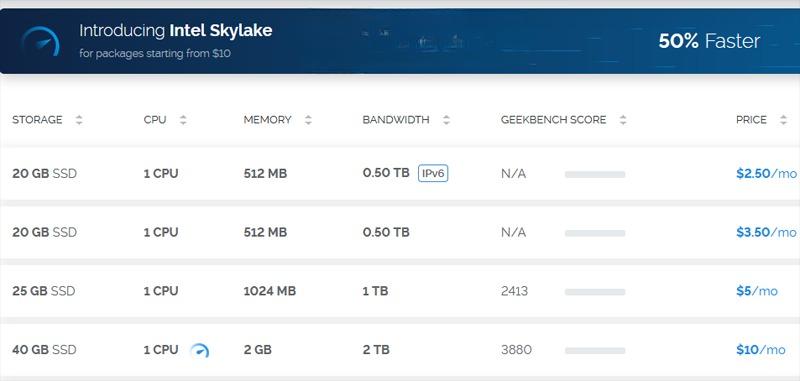
Task: Click the 3880 Geekbench score
Action: pyautogui.click(x=516, y=350)
